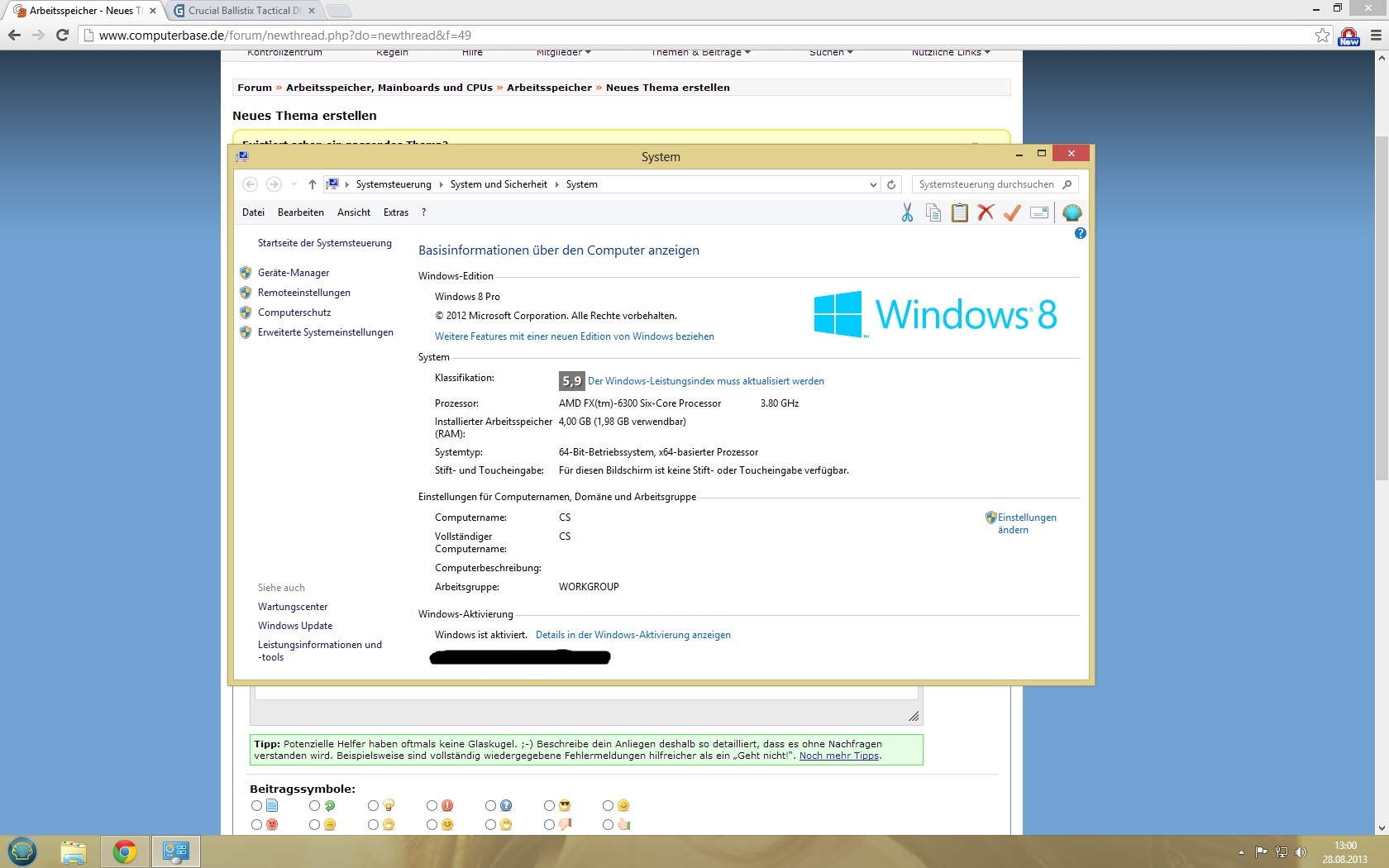This screenshot has height=868, width=1389.
Task: Select the green refresh arrow post symbol
Action: point(314,805)
